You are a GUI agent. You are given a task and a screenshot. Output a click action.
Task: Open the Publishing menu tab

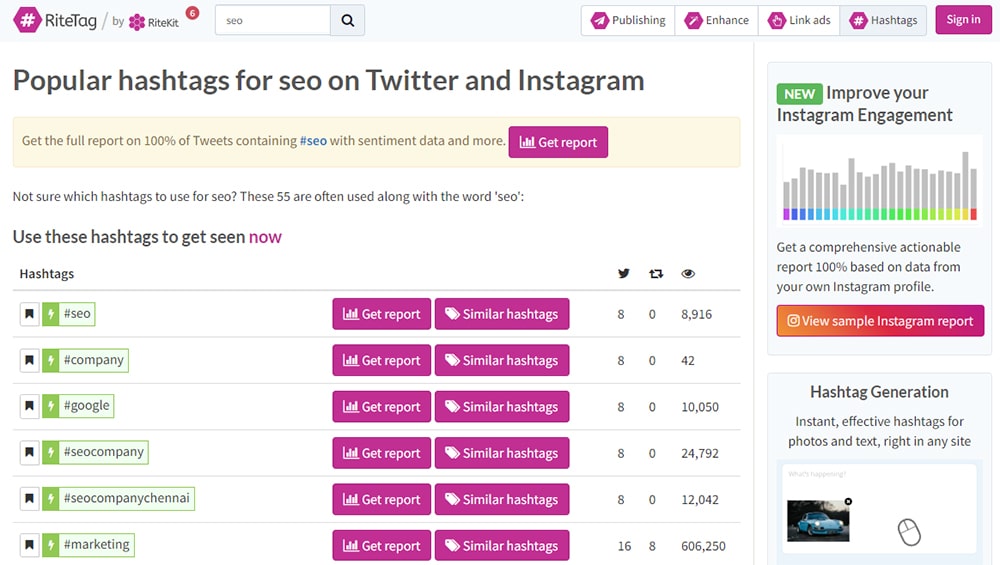[x=628, y=20]
